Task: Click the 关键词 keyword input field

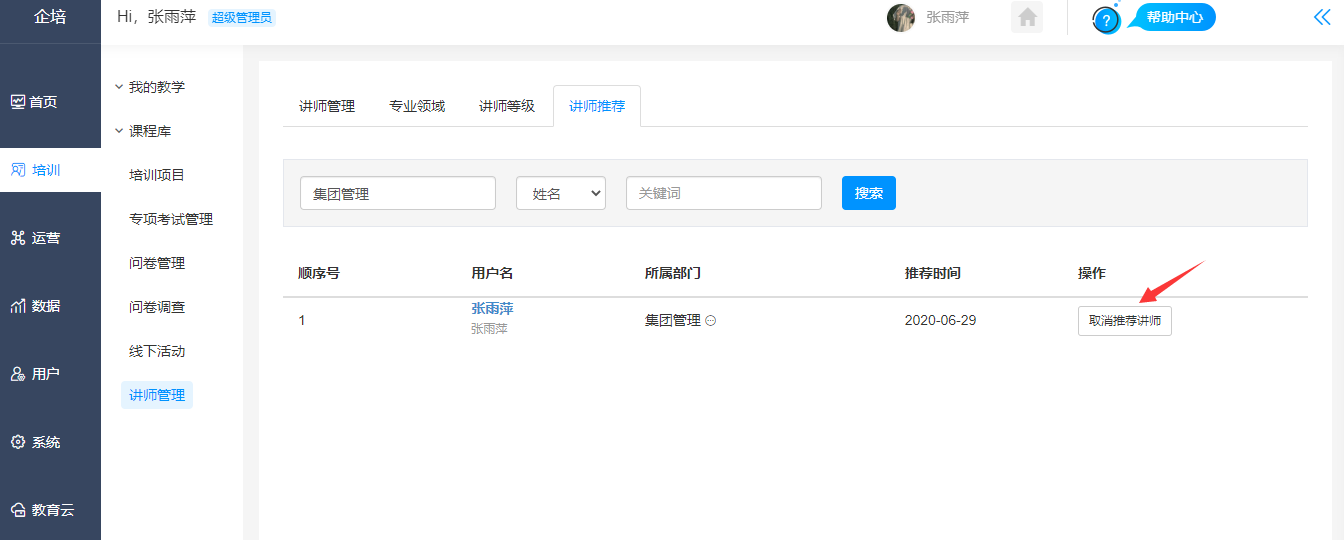Action: pos(724,193)
